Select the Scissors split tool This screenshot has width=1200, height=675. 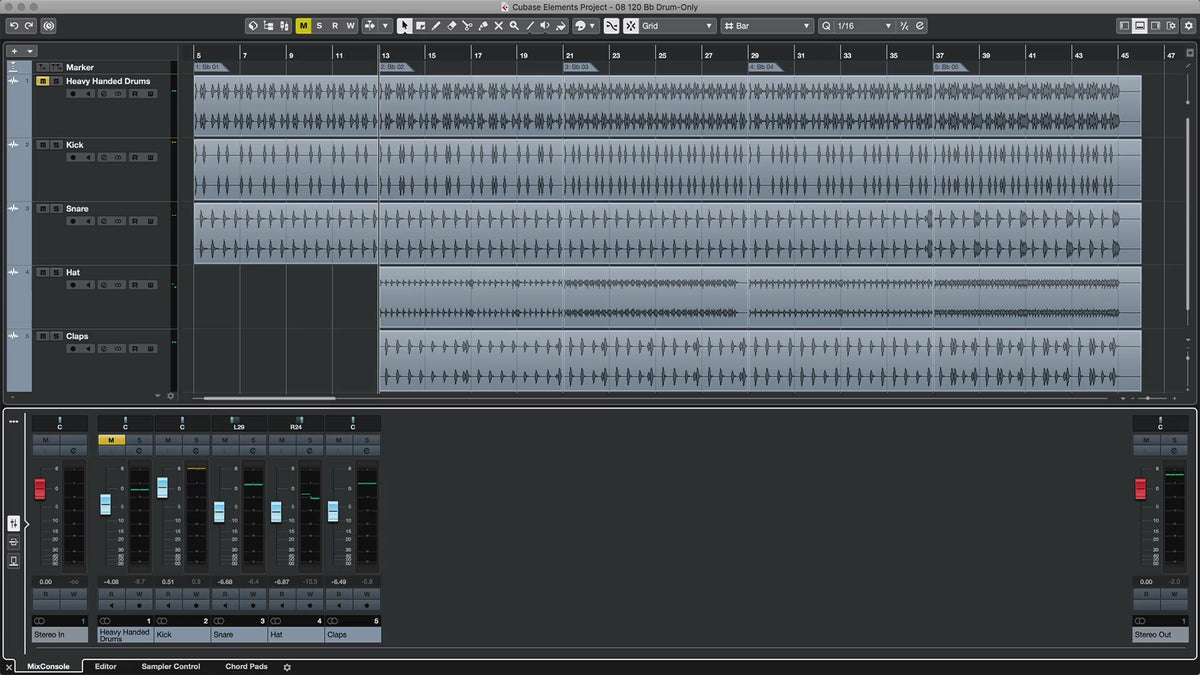(466, 26)
